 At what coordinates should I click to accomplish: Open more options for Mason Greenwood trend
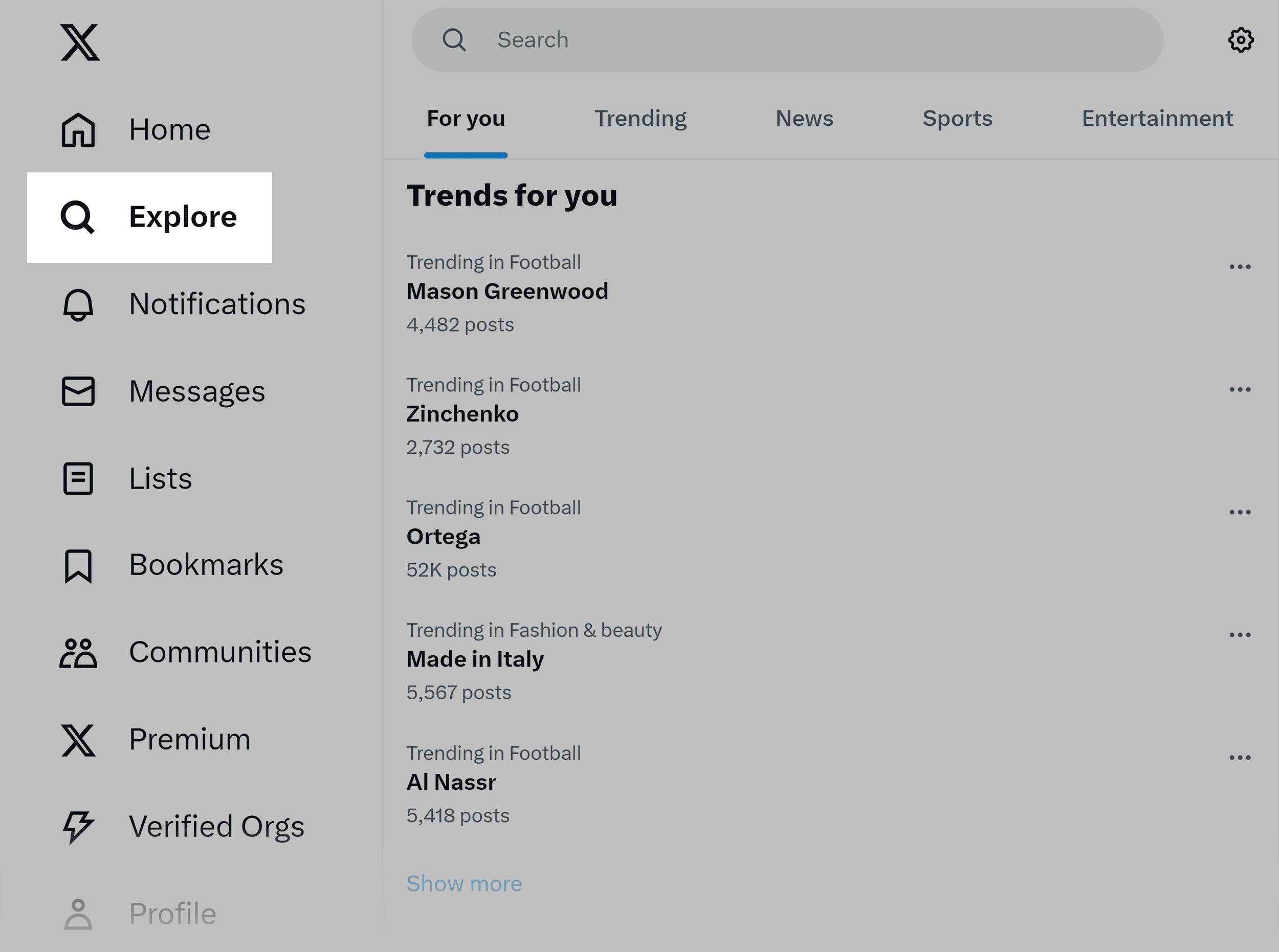tap(1239, 267)
